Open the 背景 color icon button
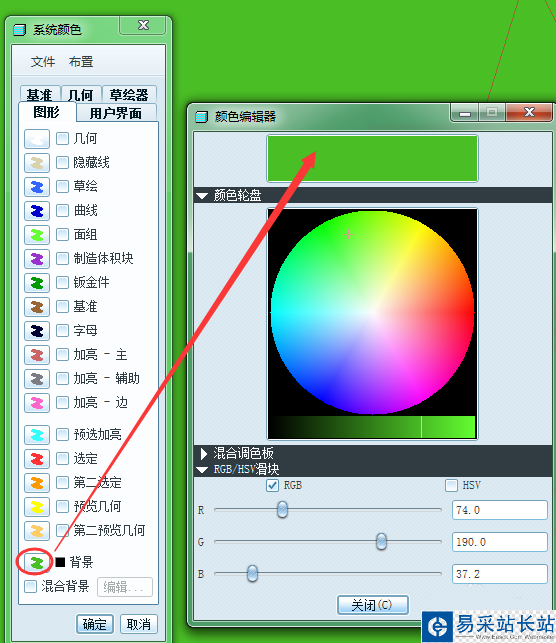 pyautogui.click(x=37, y=562)
